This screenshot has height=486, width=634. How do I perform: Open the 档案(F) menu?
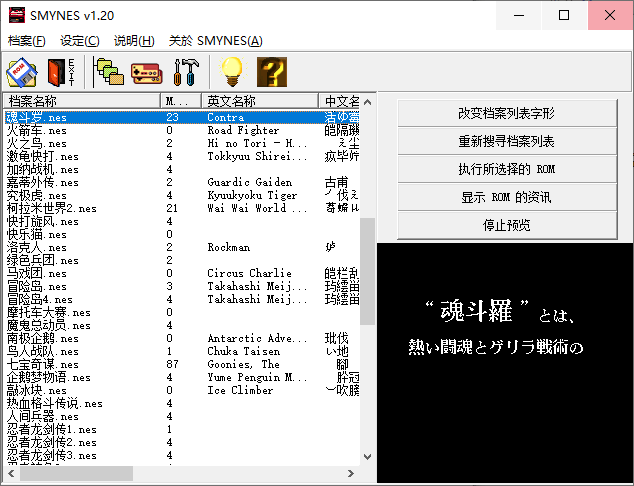(x=27, y=41)
